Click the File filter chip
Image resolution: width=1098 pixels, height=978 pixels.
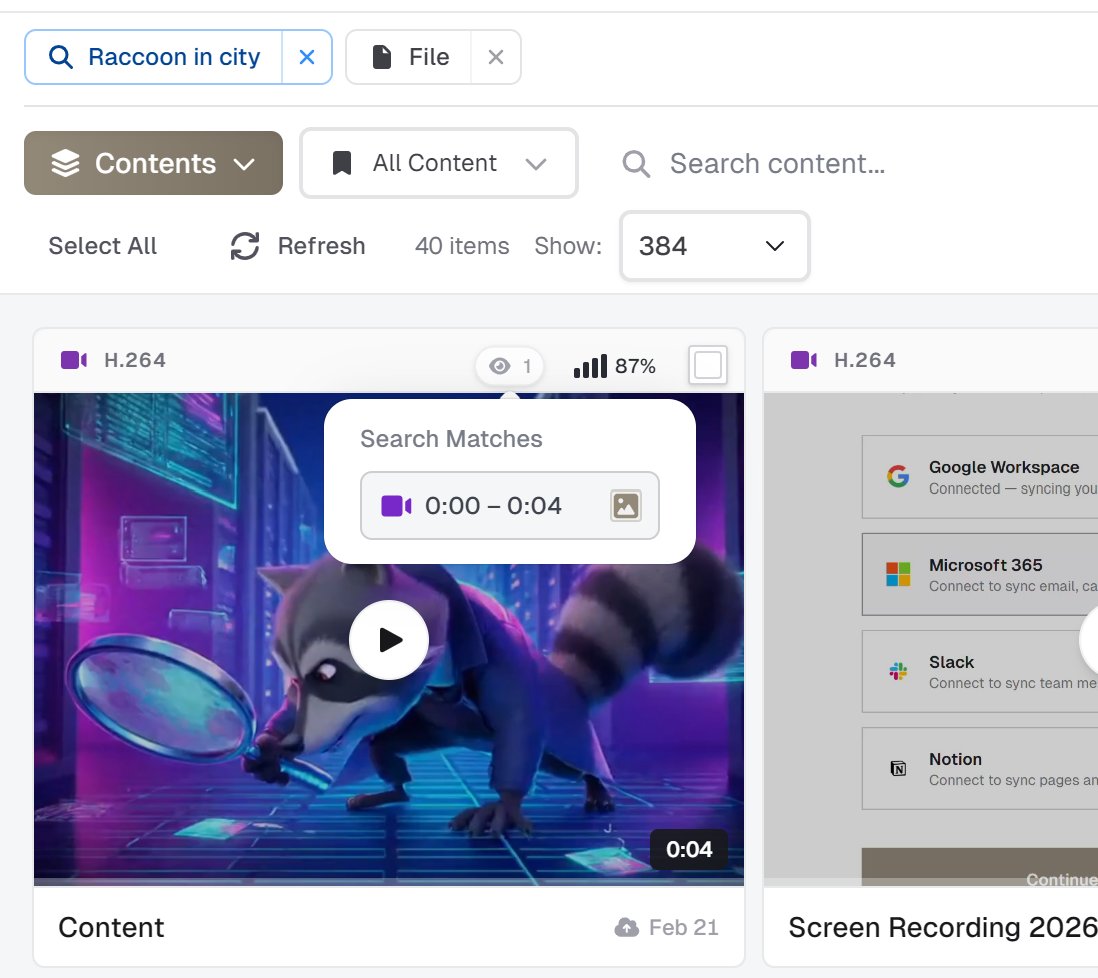tap(409, 57)
